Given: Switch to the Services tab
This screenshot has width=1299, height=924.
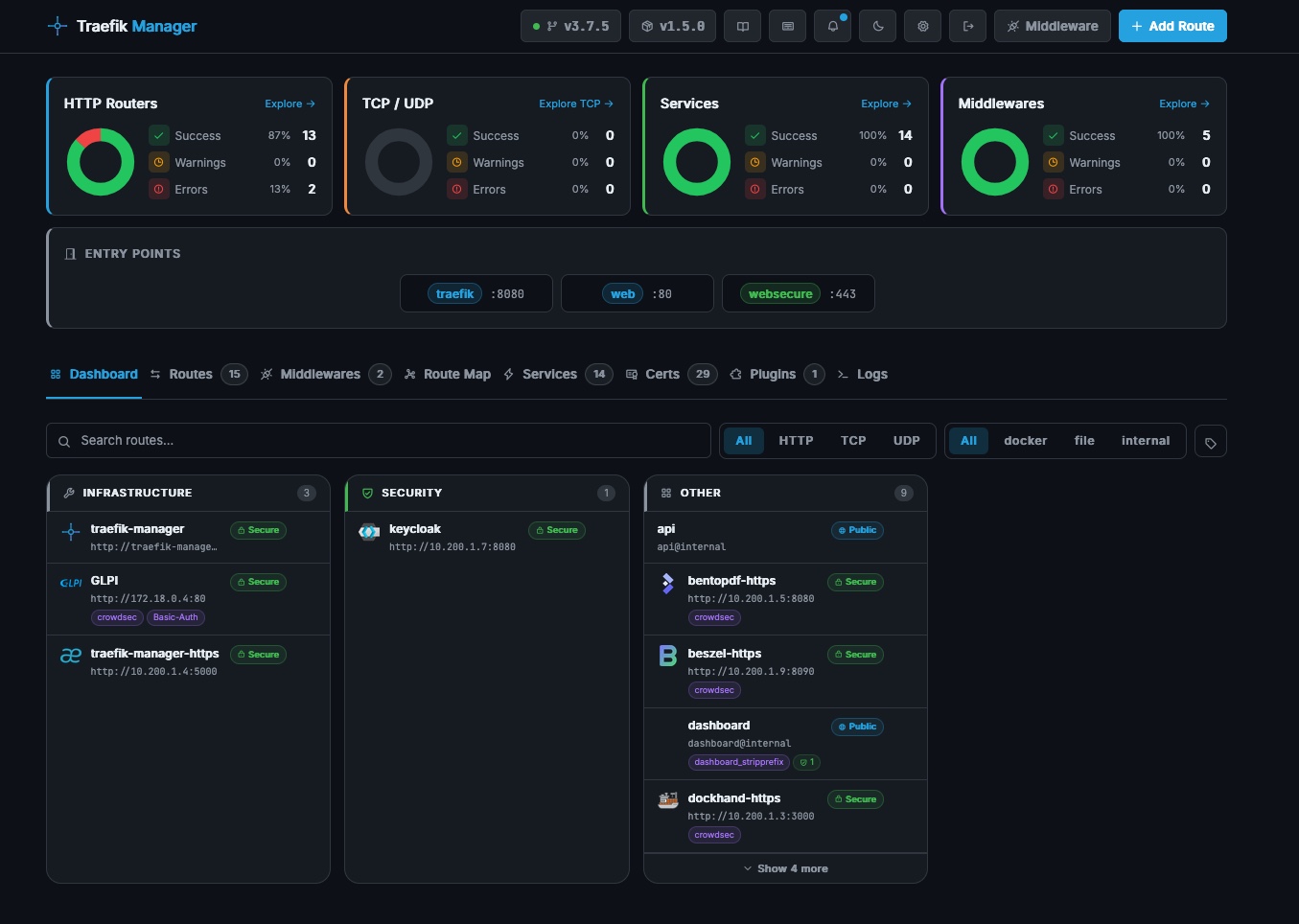Looking at the screenshot, I should coord(558,374).
